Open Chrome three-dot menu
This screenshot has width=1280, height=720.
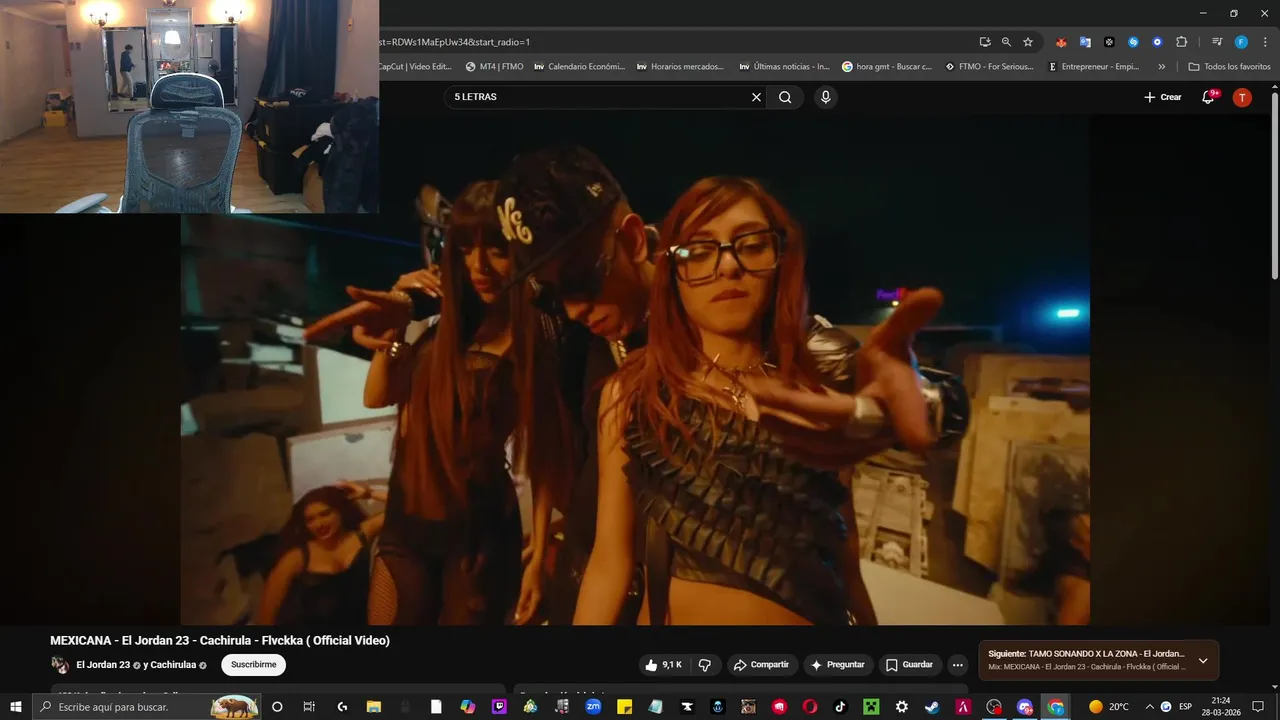click(1264, 42)
